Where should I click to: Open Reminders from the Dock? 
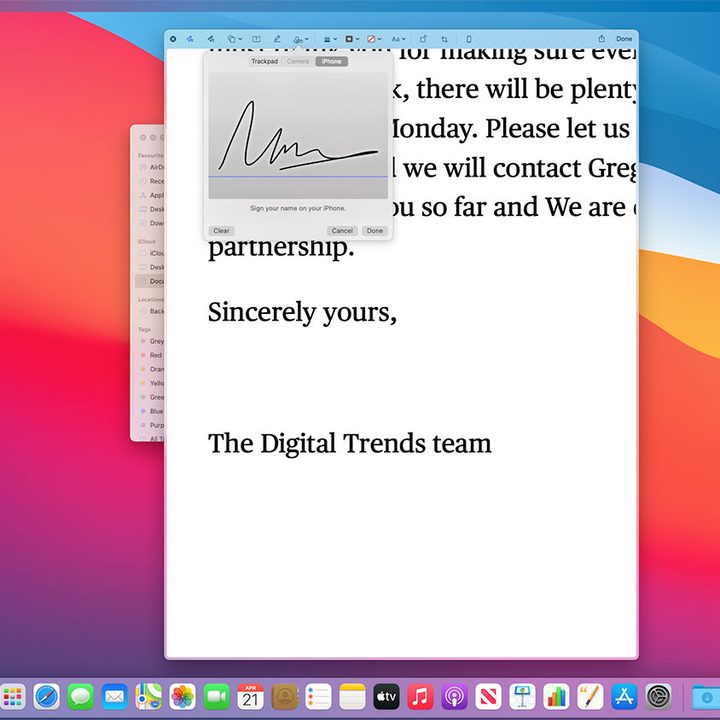coord(318,697)
